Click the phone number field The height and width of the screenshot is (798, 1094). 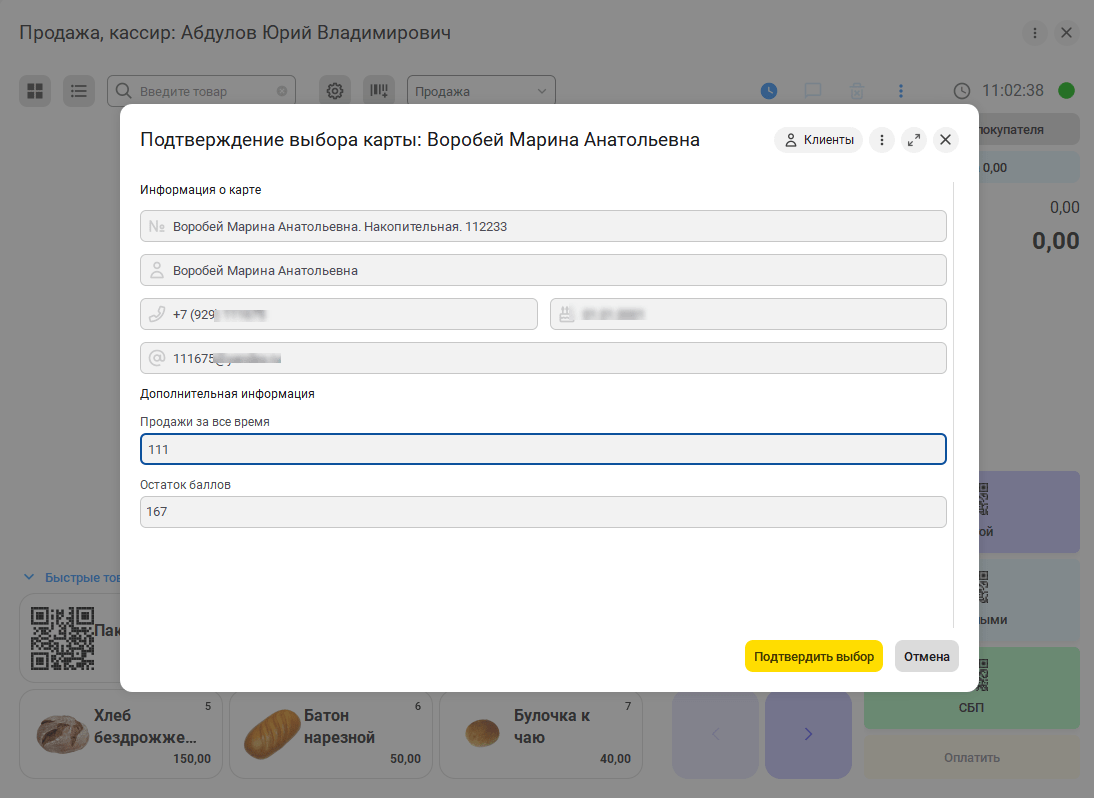coord(339,314)
